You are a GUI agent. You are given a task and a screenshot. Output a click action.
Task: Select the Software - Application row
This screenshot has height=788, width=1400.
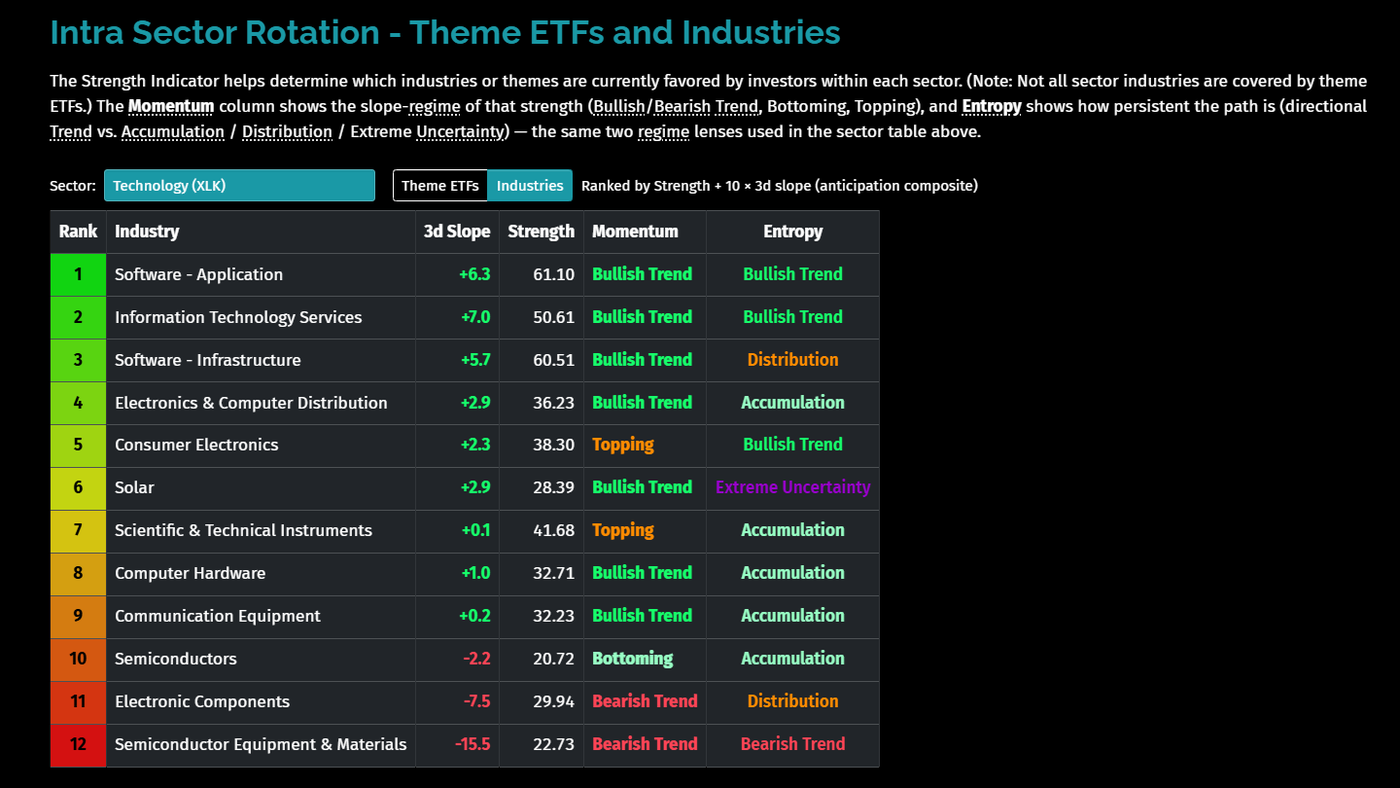[x=465, y=274]
